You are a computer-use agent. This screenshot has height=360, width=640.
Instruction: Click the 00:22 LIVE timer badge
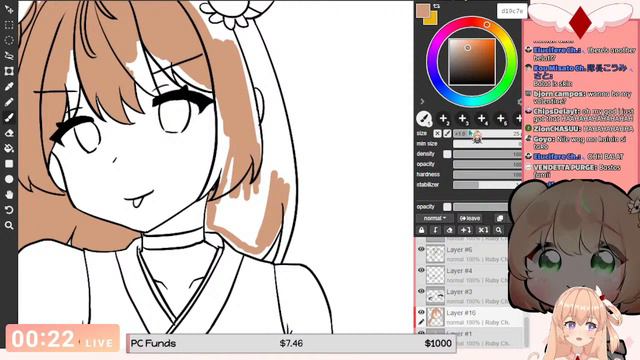pyautogui.click(x=62, y=338)
